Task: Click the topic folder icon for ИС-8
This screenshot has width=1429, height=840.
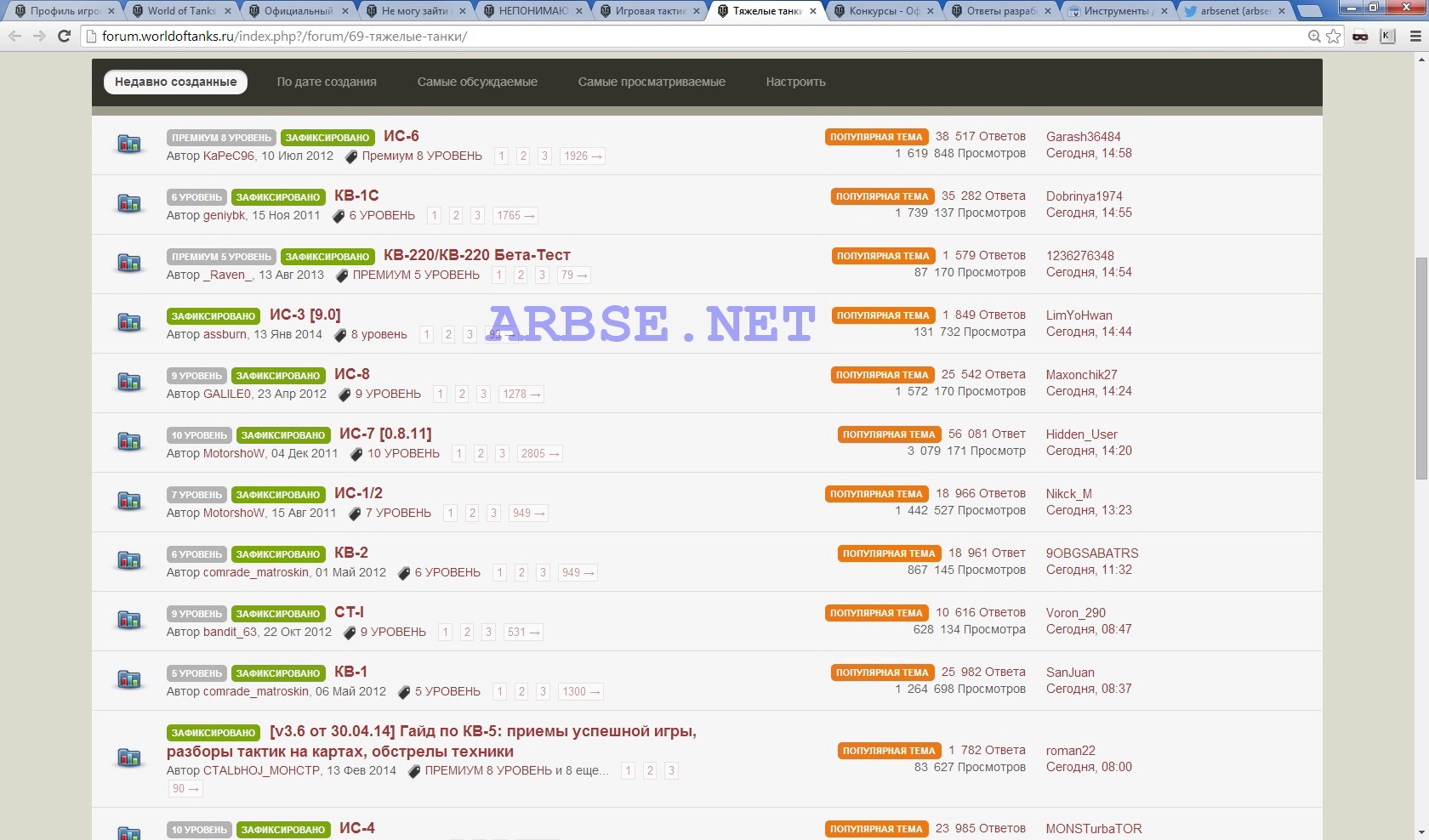Action: (129, 382)
